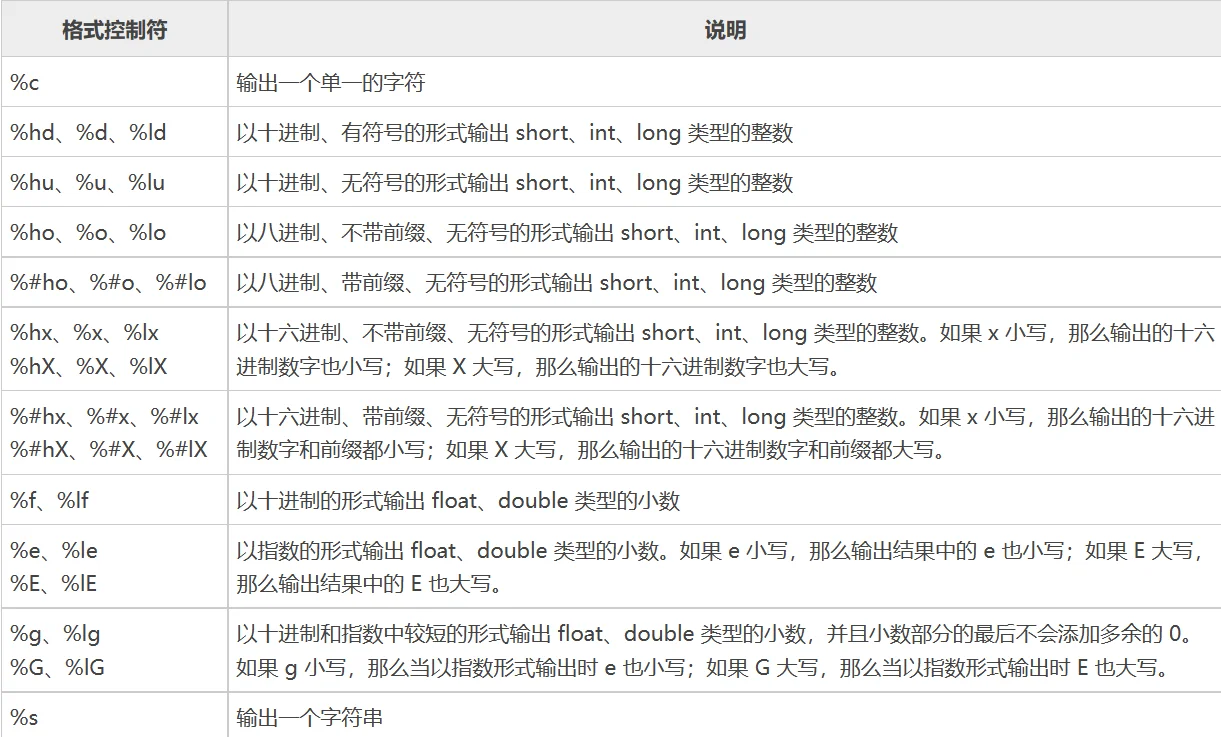The image size is (1221, 737).
Task: Click the signed decimal 有符号 description text
Action: (515, 132)
